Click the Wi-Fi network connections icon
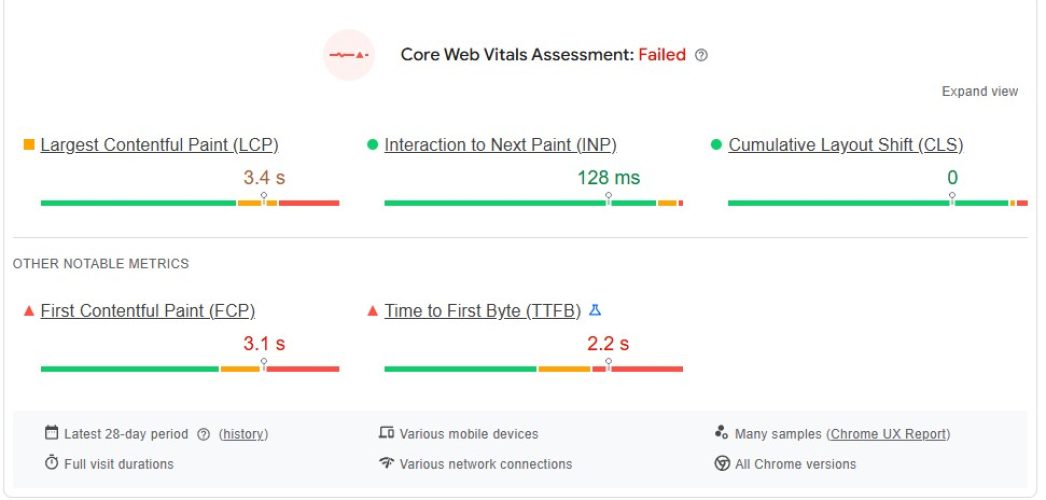Screen dimensions: 1046x500 (386, 463)
